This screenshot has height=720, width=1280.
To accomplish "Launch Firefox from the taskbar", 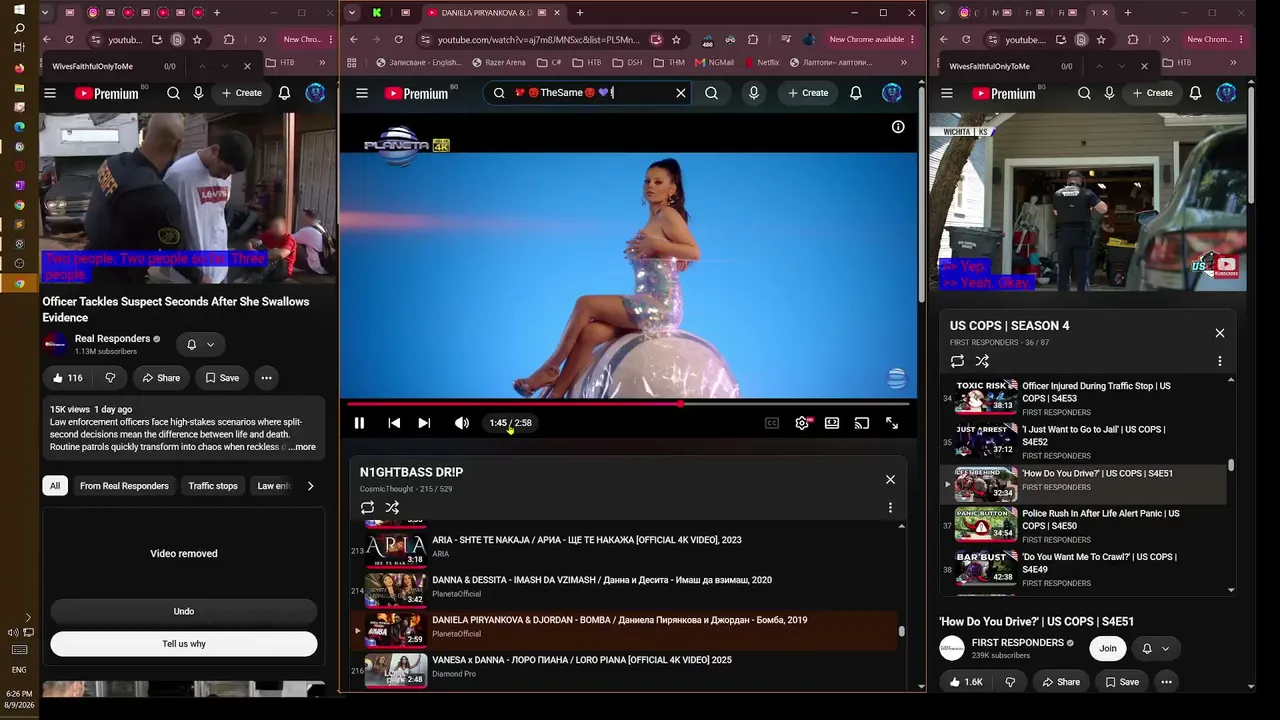I will (19, 68).
